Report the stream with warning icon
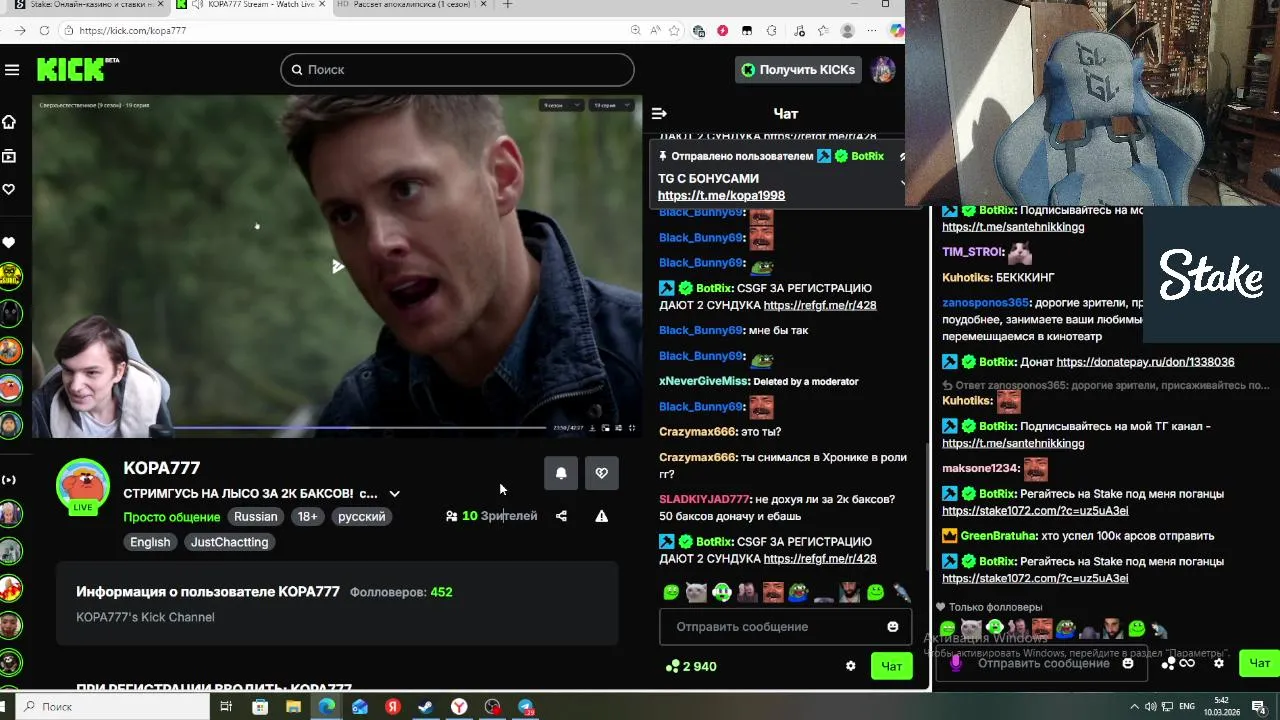The image size is (1280, 720). pyautogui.click(x=601, y=516)
